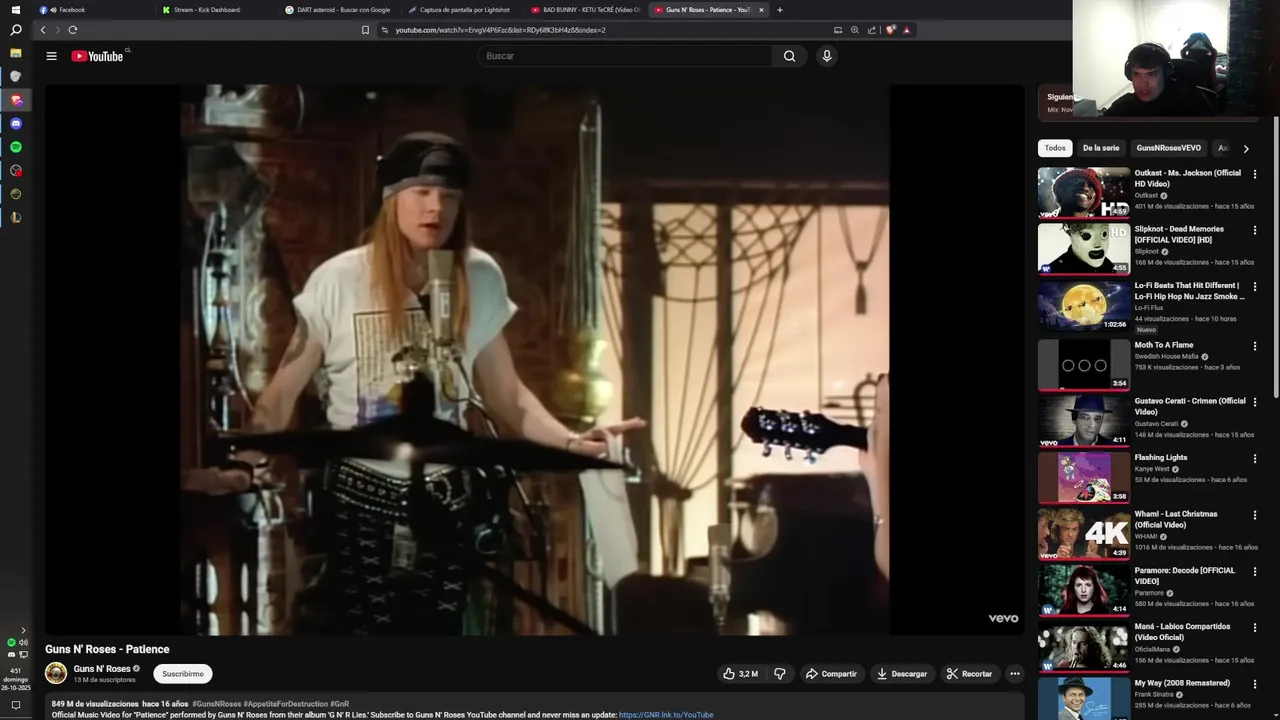Submit search with the magnifier button
Image resolution: width=1280 pixels, height=720 pixels.
[x=789, y=56]
